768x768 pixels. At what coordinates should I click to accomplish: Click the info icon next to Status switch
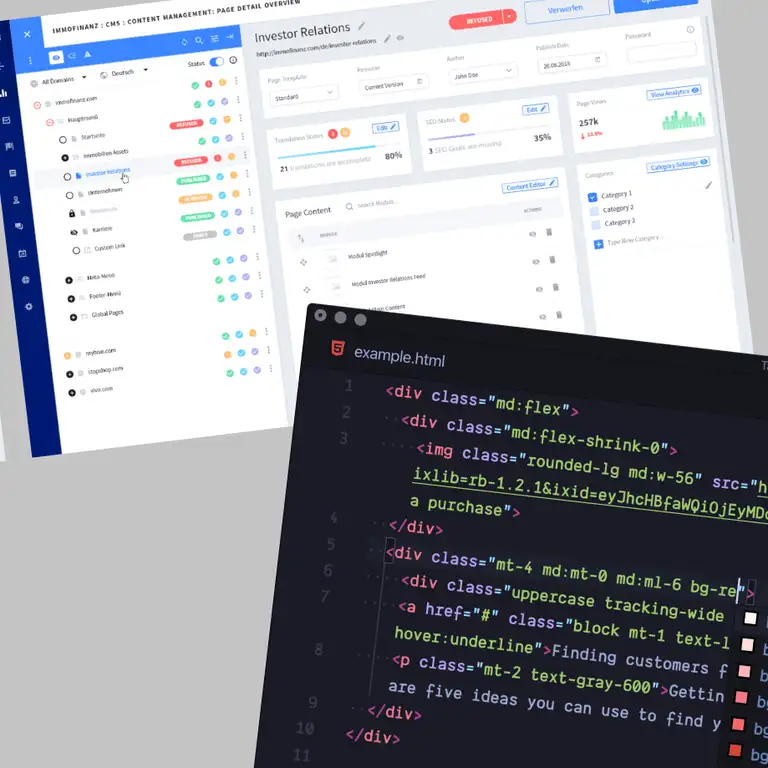[x=233, y=60]
